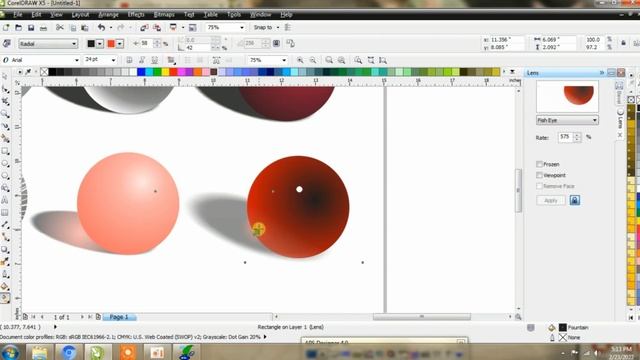Click the Zoom in magnifier icon

(300, 60)
